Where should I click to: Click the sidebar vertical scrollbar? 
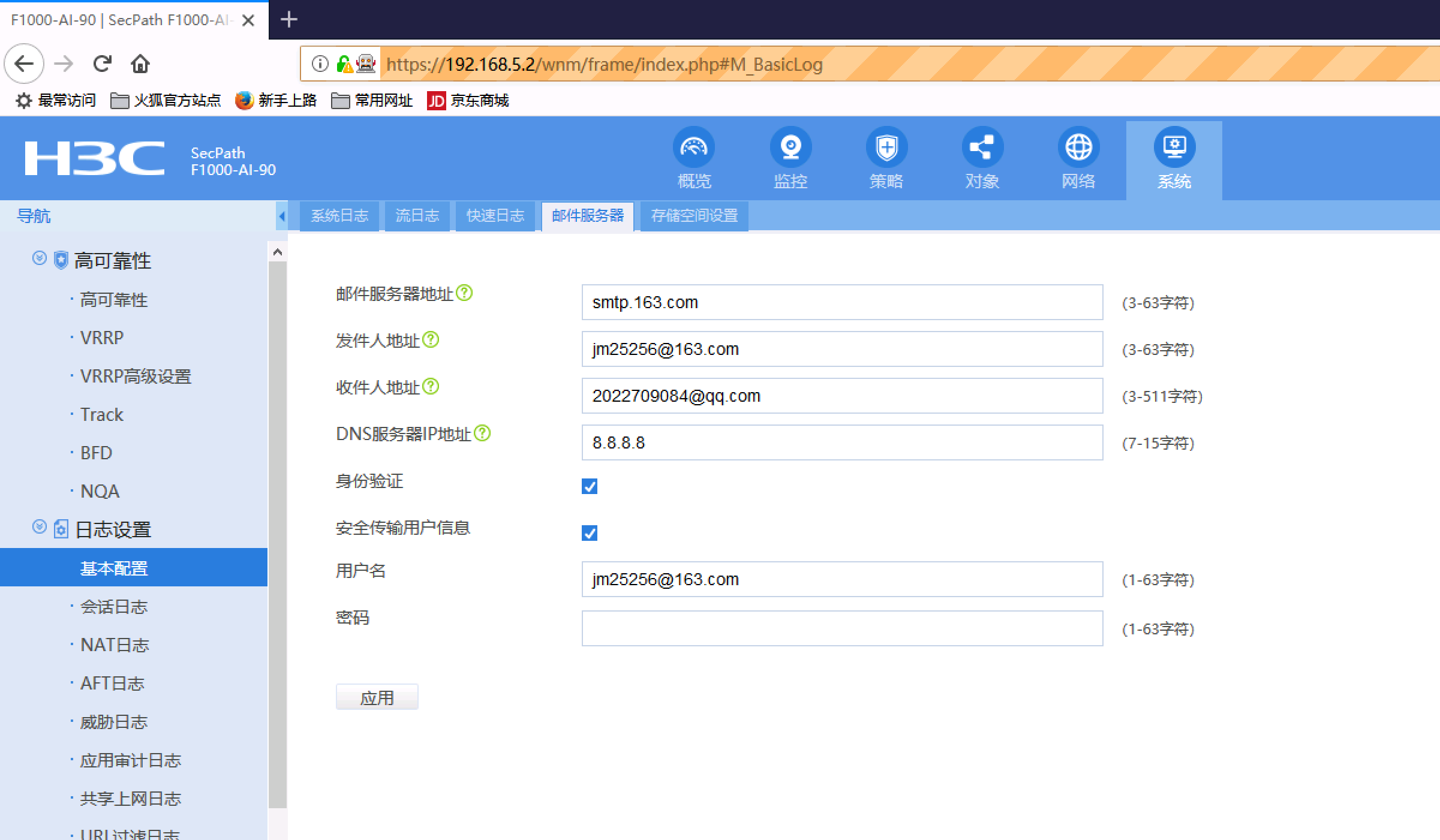tap(277, 534)
